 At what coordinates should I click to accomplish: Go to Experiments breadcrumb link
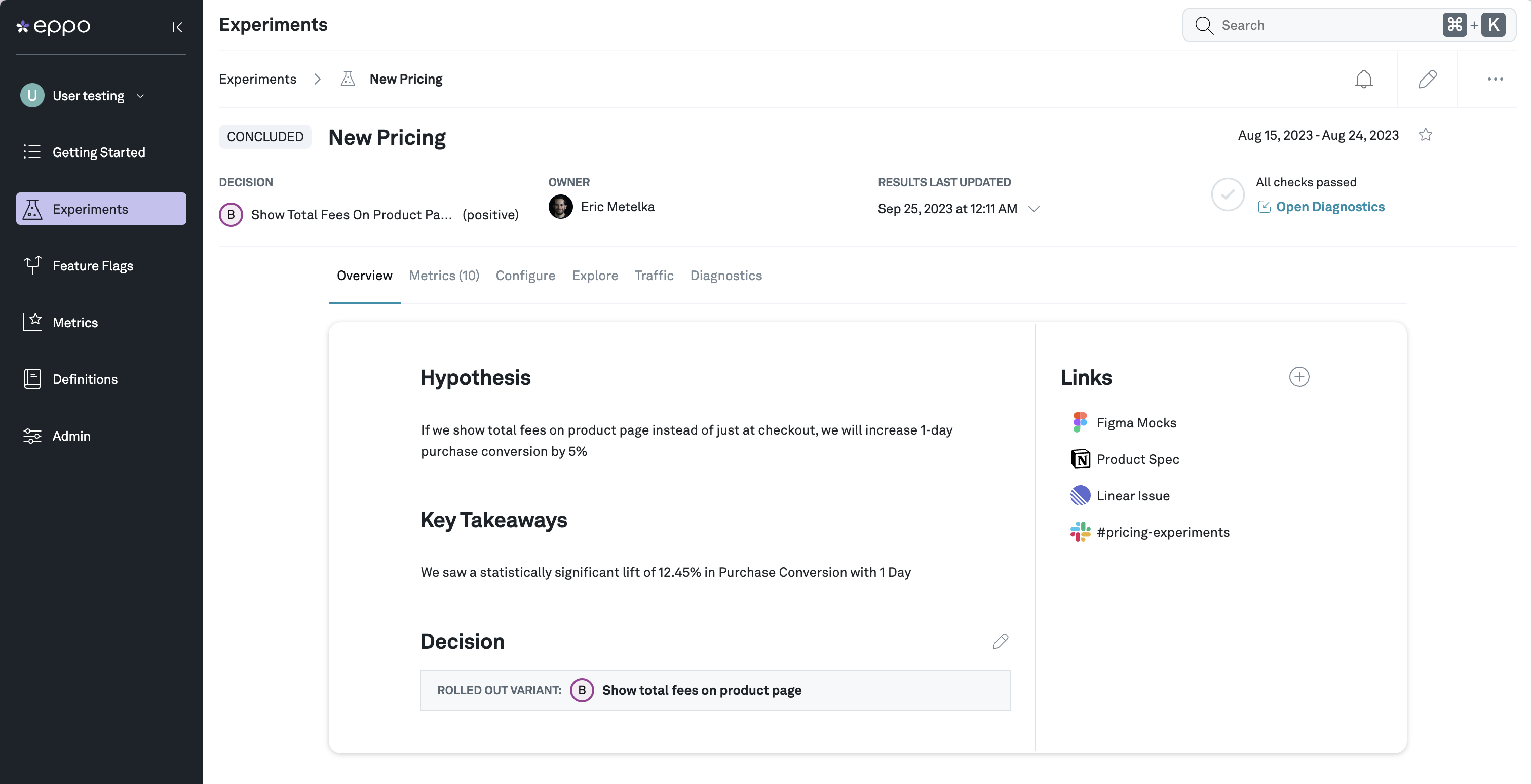(257, 79)
